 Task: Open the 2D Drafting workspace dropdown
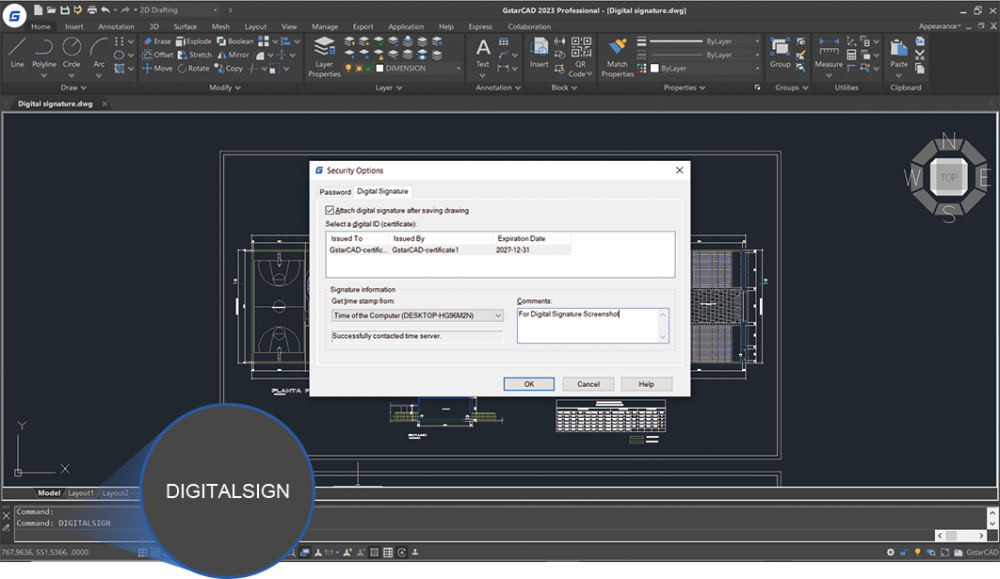(178, 10)
